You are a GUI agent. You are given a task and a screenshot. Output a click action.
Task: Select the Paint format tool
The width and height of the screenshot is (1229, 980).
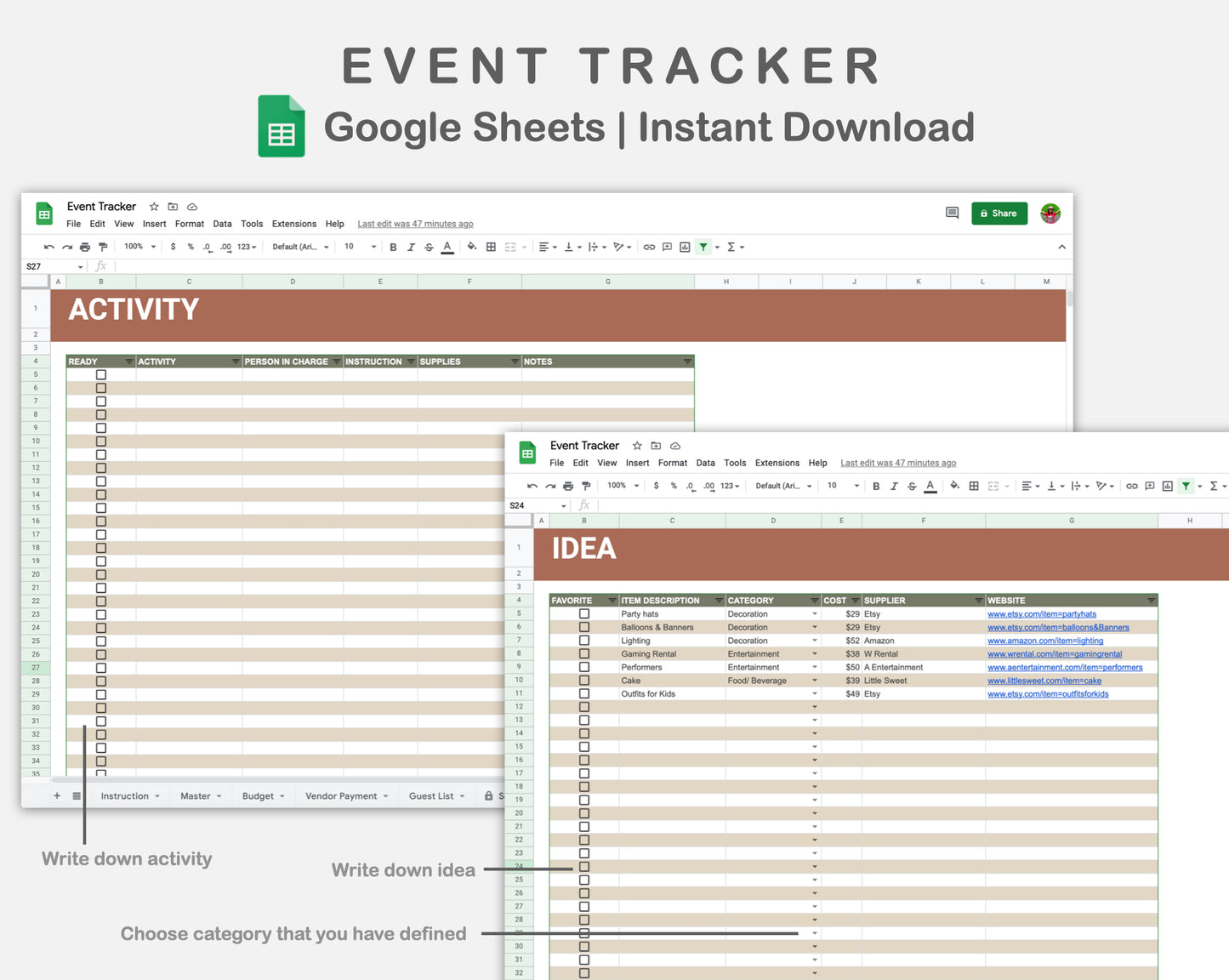(x=102, y=247)
